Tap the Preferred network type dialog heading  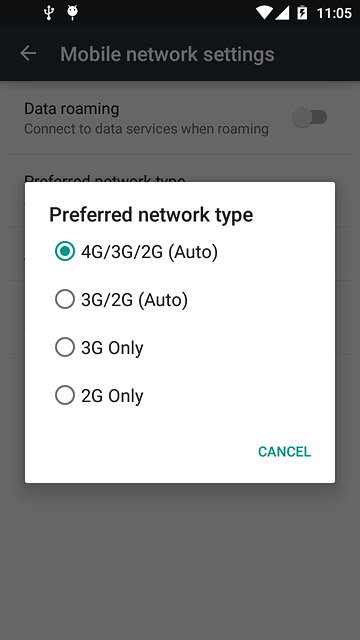151,215
